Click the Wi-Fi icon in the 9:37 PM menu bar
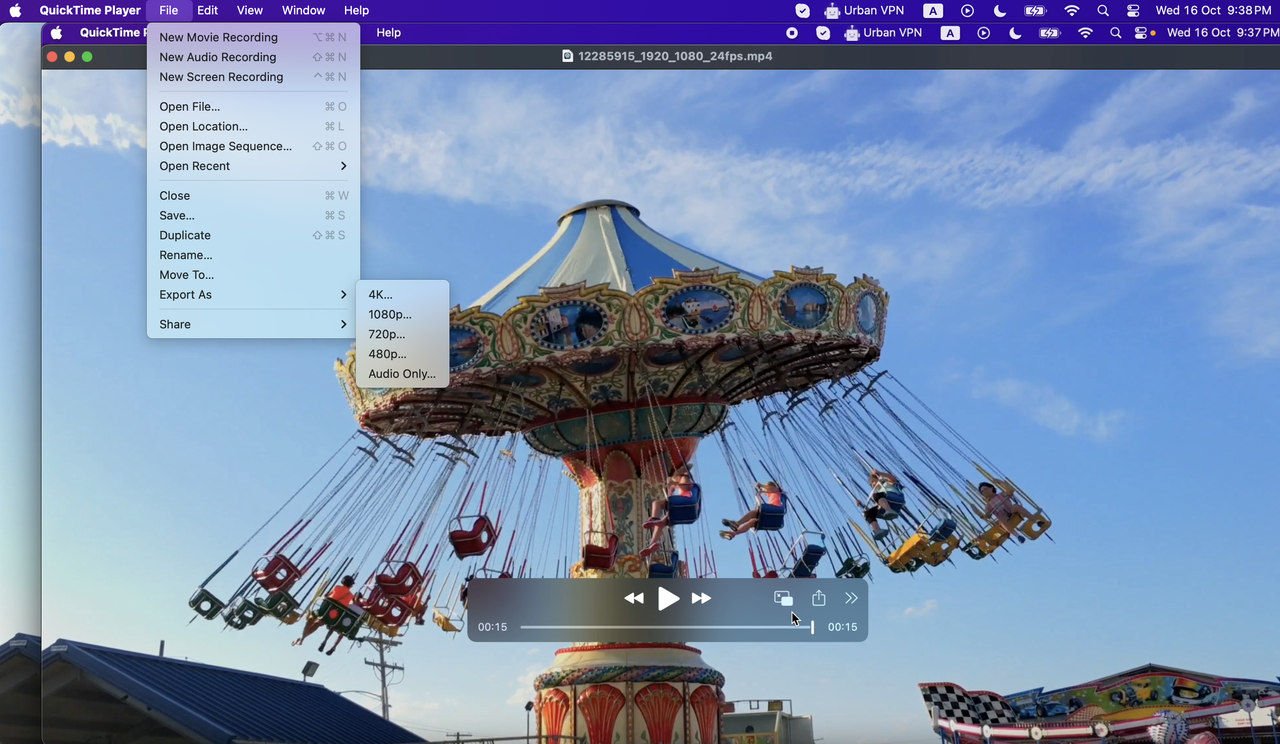The image size is (1280, 744). (1086, 33)
